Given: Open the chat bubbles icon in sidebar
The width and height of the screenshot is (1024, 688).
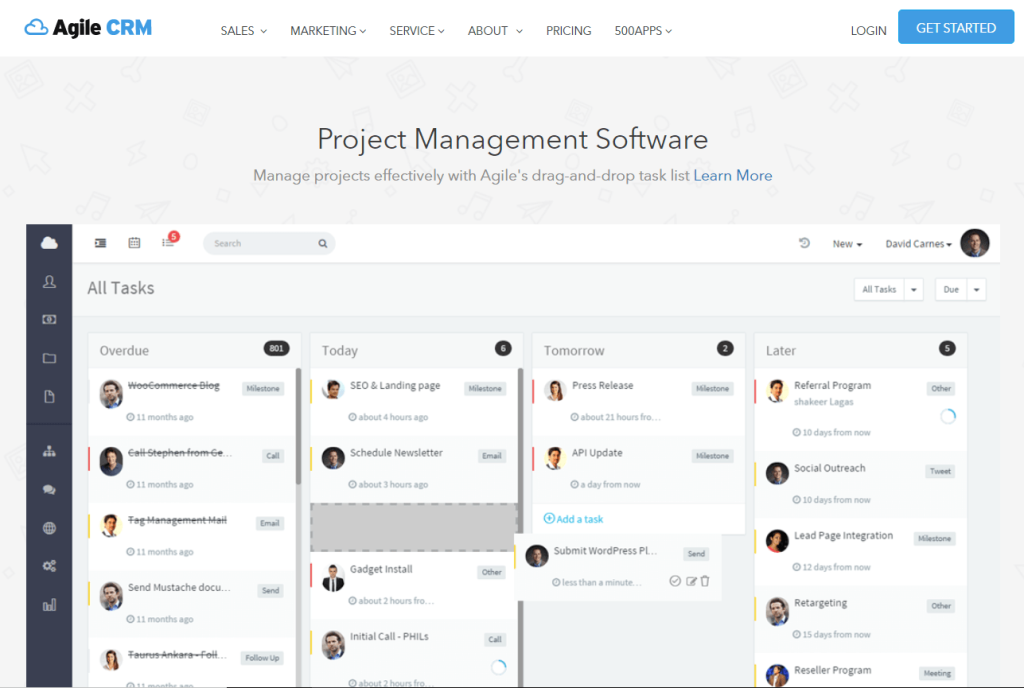Looking at the screenshot, I should pos(49,490).
